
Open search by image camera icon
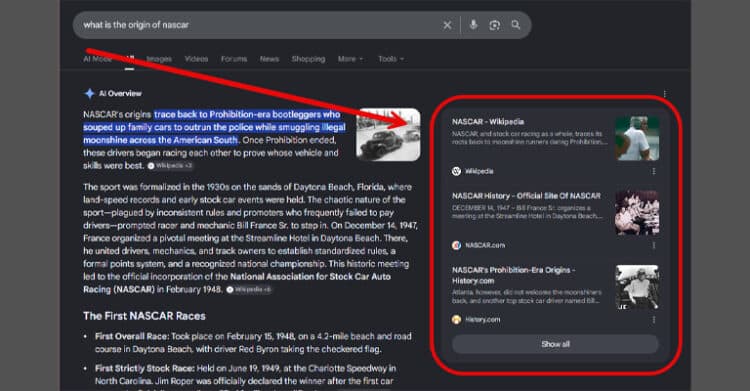(x=495, y=25)
